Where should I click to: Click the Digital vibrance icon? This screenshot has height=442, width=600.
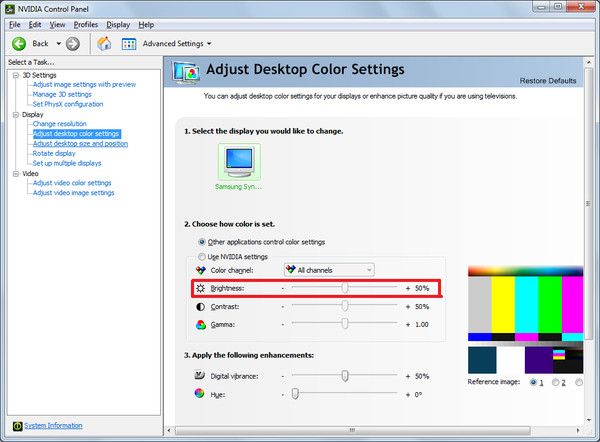199,375
